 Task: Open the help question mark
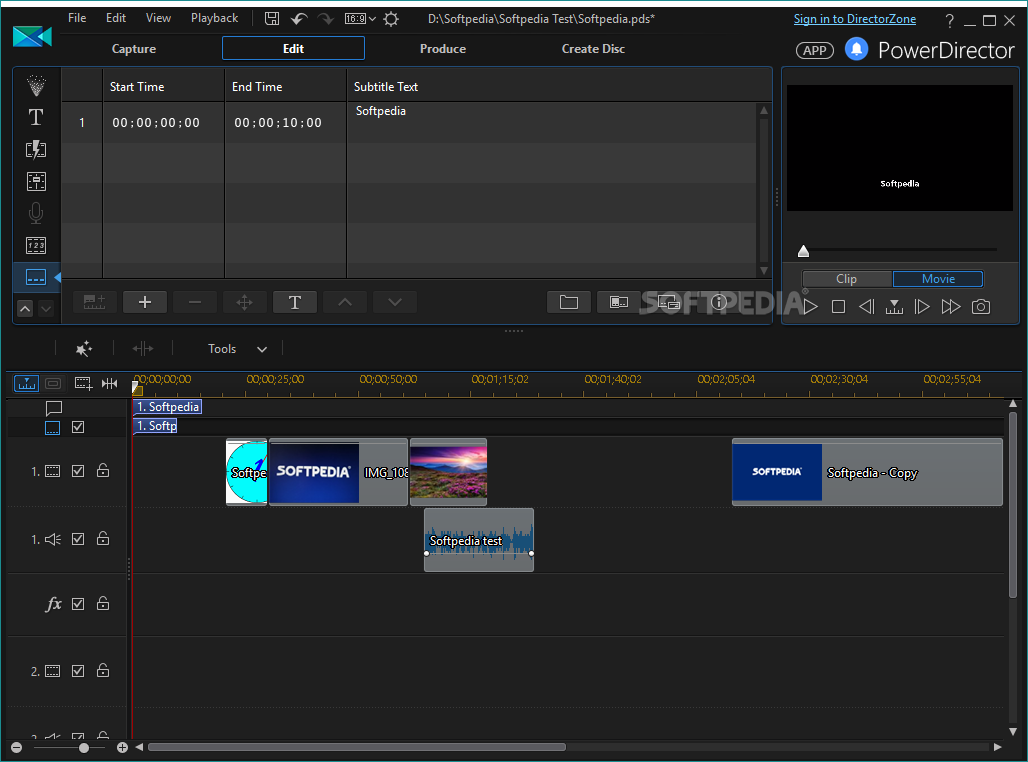coord(949,20)
